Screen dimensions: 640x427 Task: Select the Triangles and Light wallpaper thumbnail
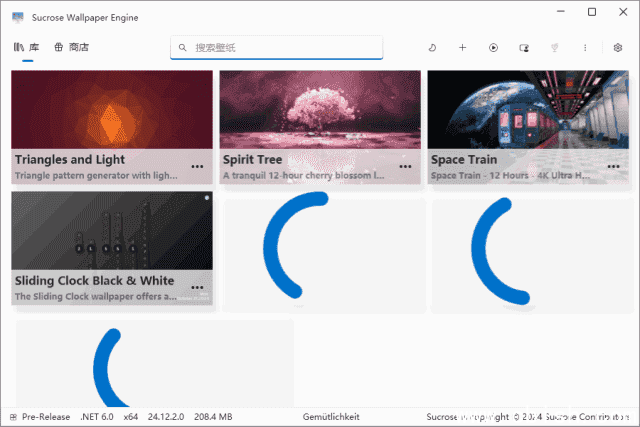(x=111, y=110)
